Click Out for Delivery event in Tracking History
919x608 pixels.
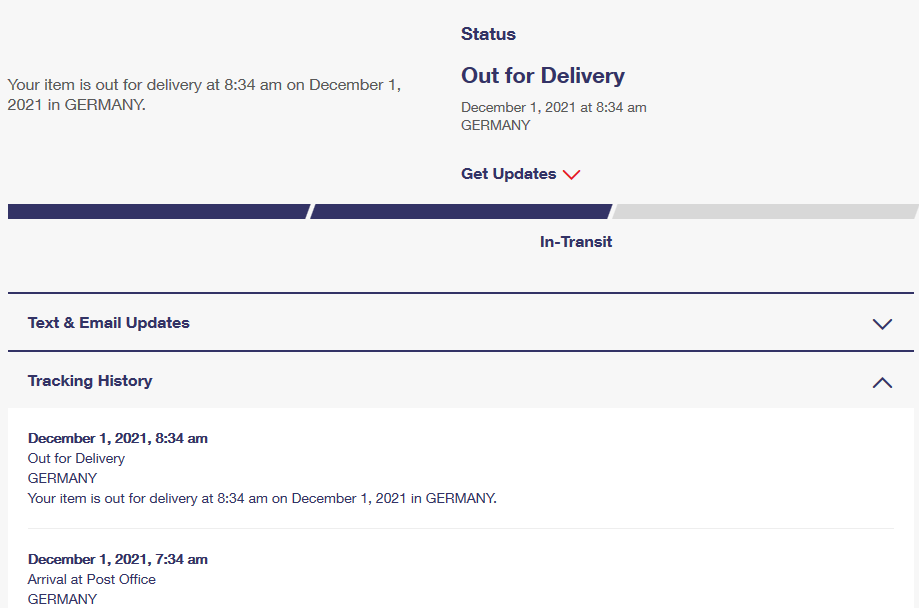[x=77, y=458]
